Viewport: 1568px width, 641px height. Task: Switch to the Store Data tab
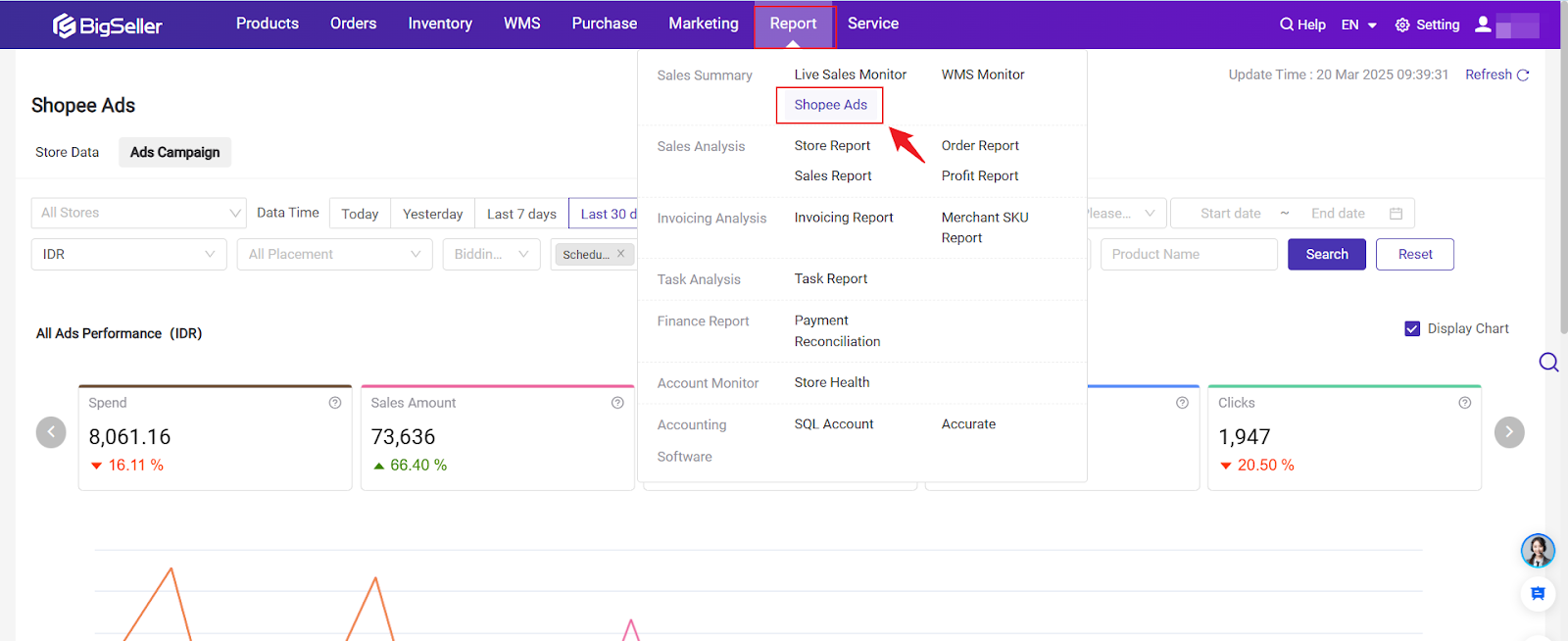pos(67,152)
